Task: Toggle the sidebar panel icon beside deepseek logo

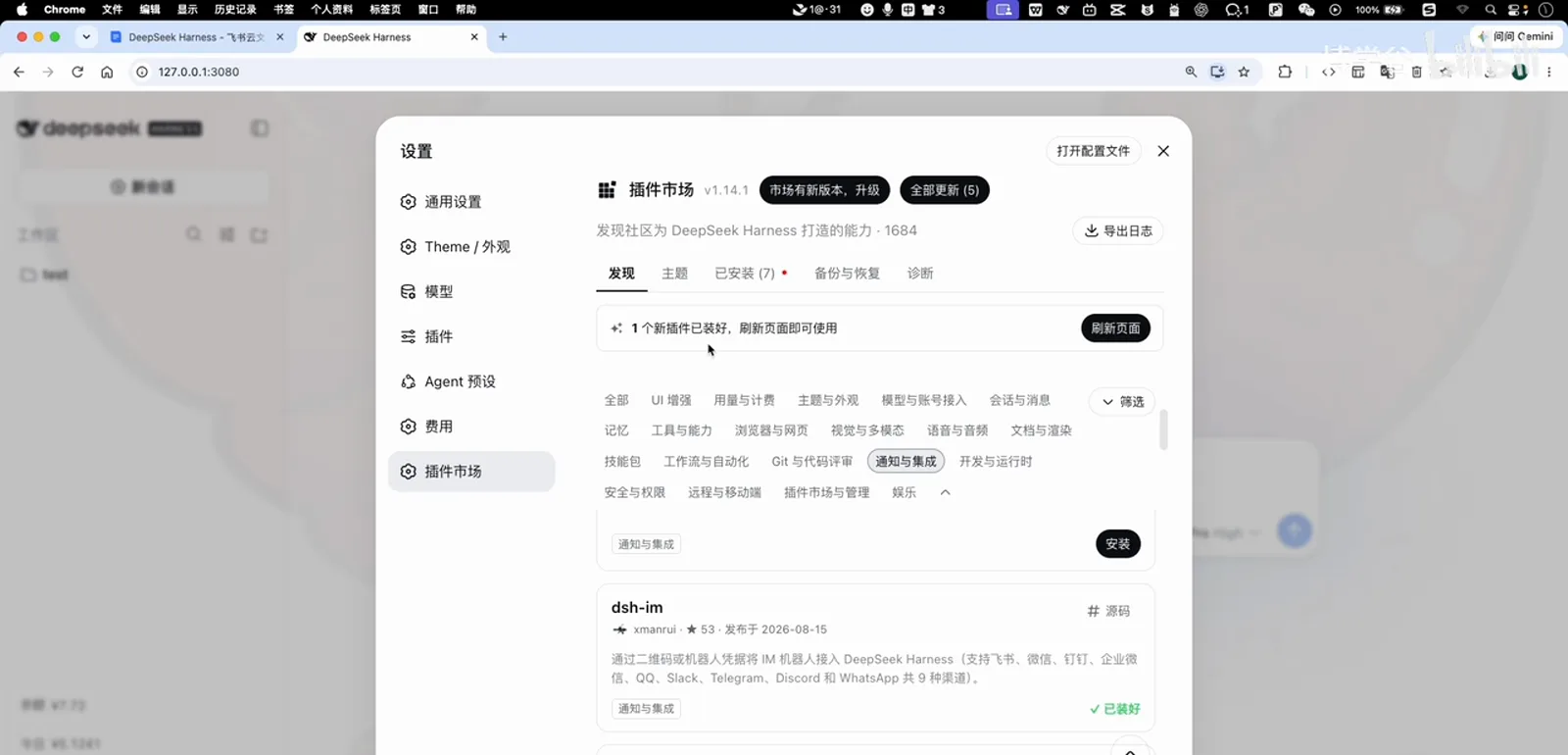Action: click(260, 128)
